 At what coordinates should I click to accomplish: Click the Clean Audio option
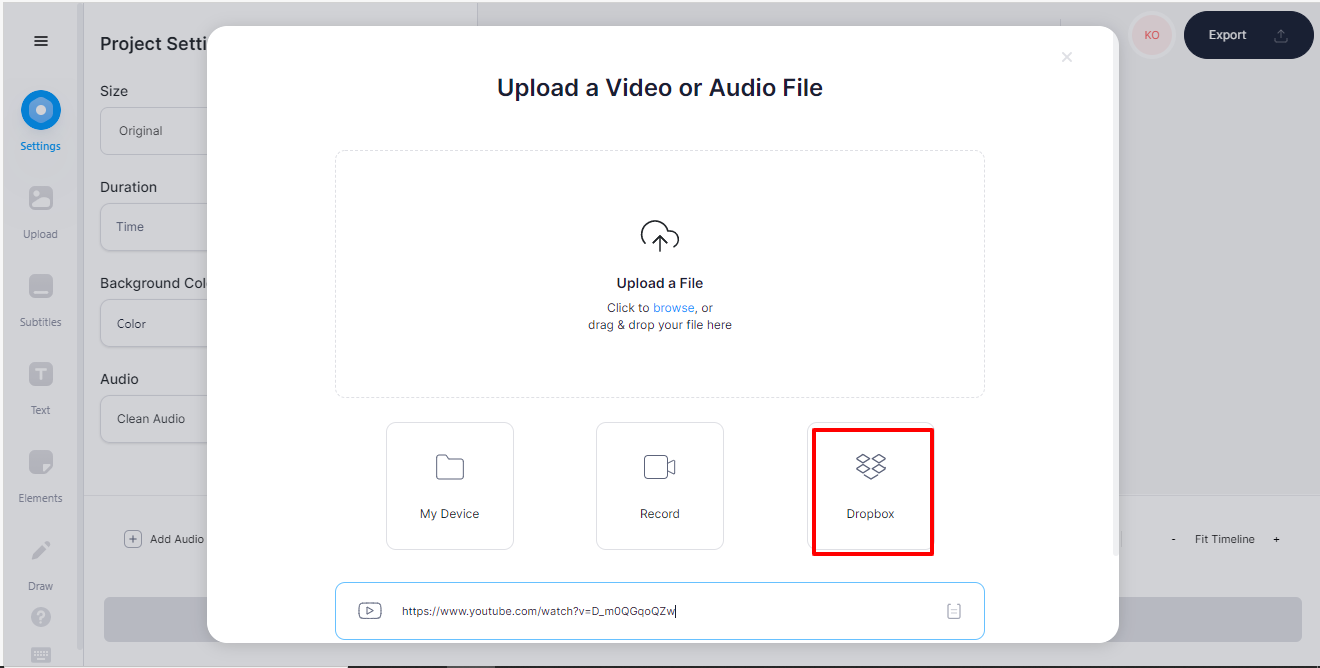[154, 419]
